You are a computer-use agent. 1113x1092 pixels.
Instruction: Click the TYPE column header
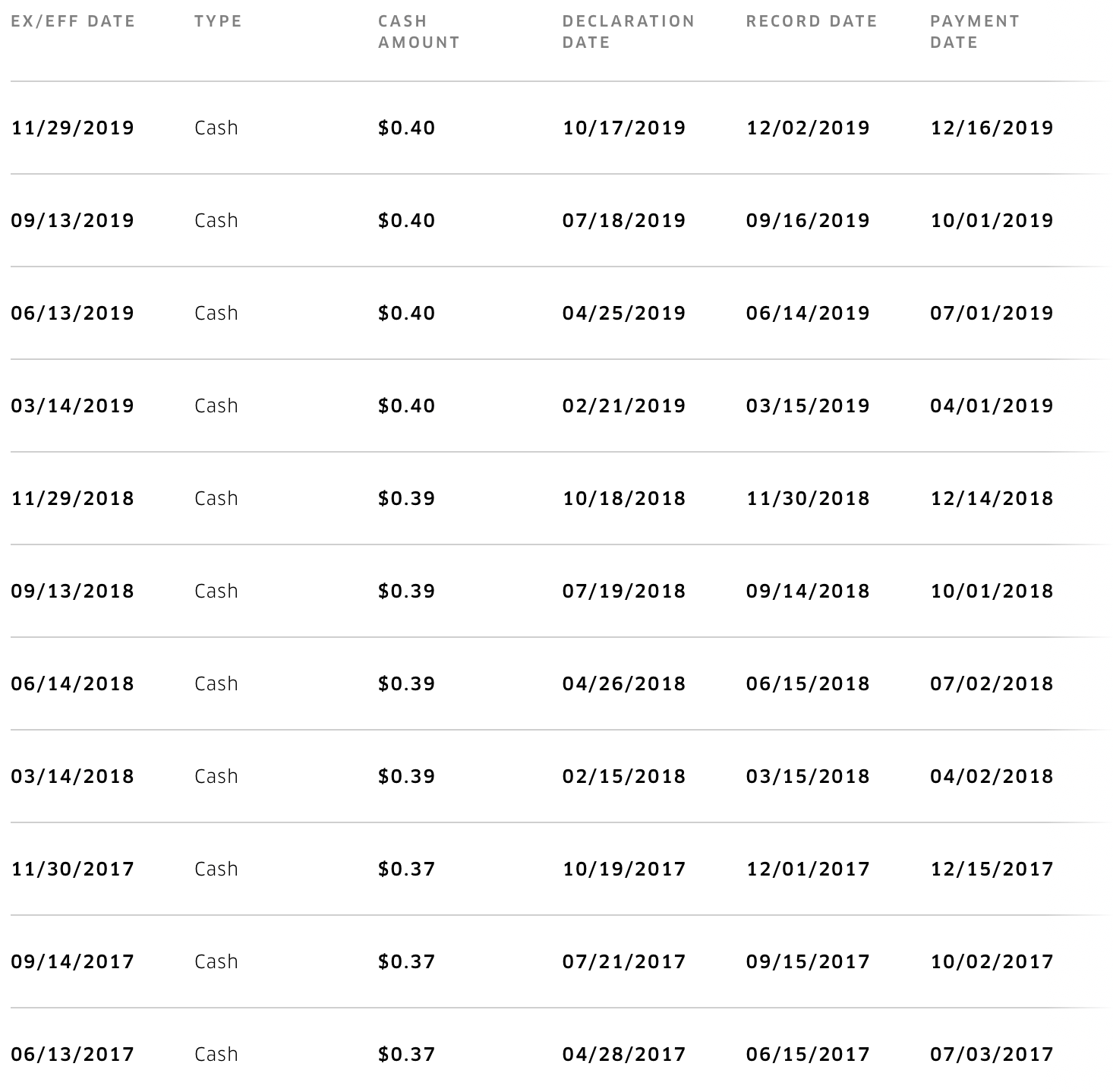[218, 21]
